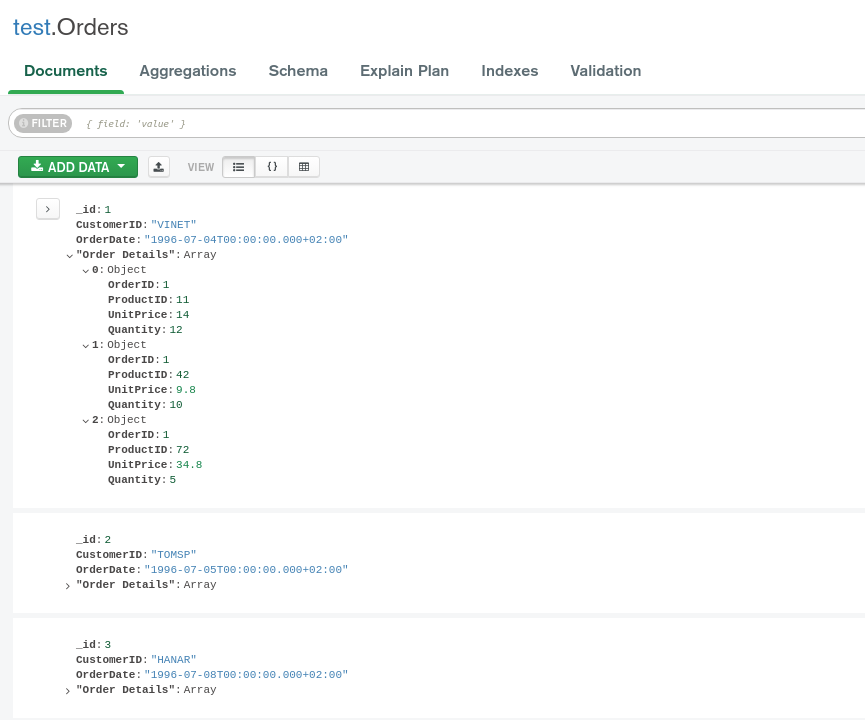Collapse the "Order Details" array of order 1
The width and height of the screenshot is (865, 720).
coord(70,255)
